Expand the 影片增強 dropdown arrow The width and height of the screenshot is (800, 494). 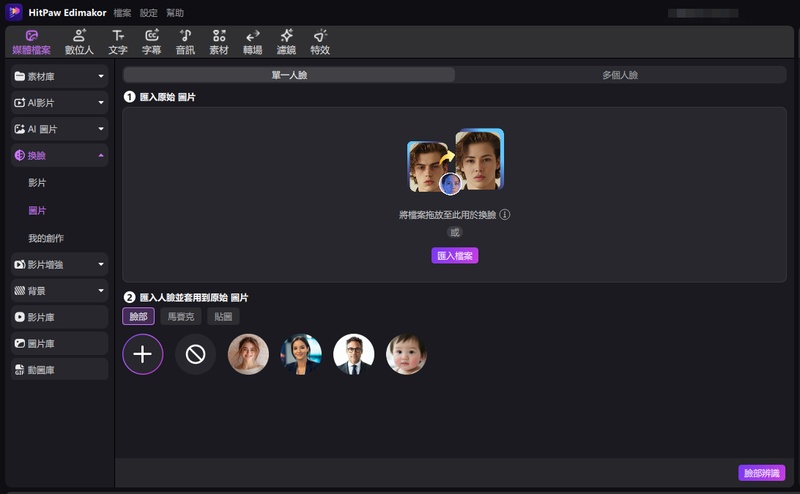click(101, 264)
